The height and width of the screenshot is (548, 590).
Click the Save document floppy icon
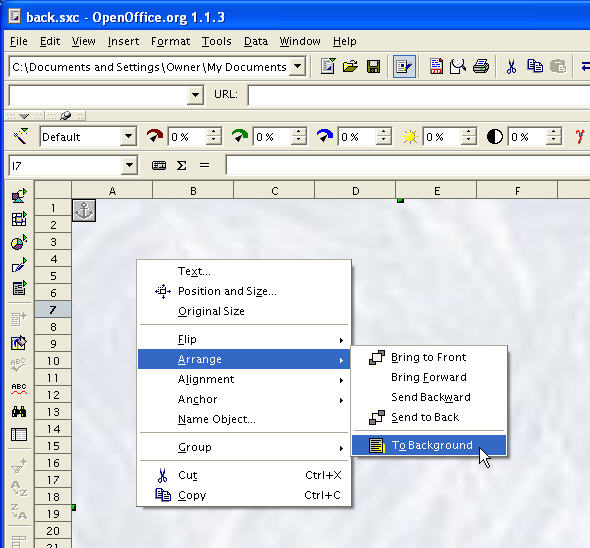pos(373,67)
